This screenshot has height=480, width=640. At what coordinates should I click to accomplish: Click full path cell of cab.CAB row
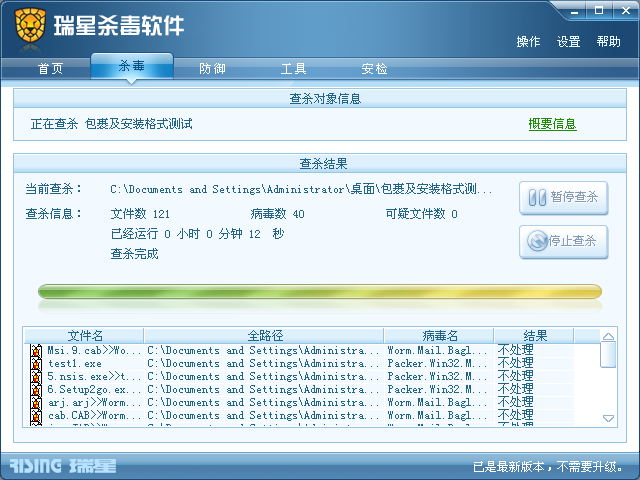263,416
